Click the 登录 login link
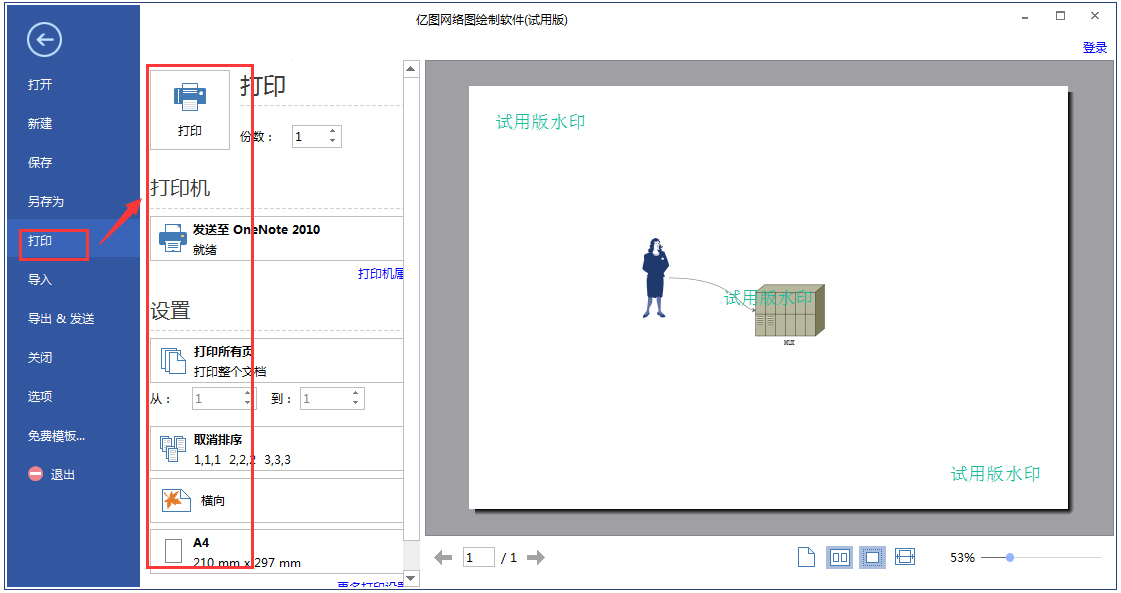 (x=1097, y=47)
